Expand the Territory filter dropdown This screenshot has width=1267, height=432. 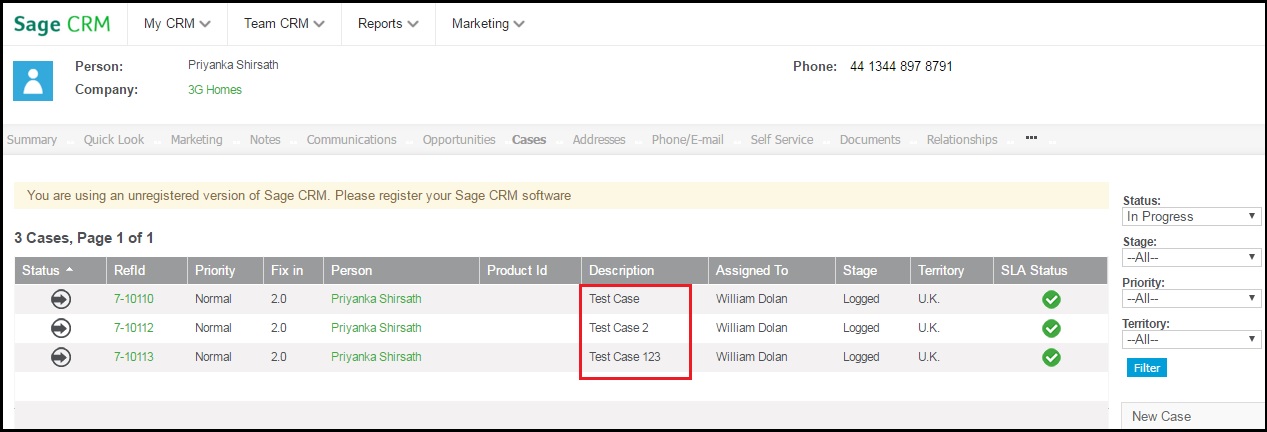pyautogui.click(x=1191, y=340)
